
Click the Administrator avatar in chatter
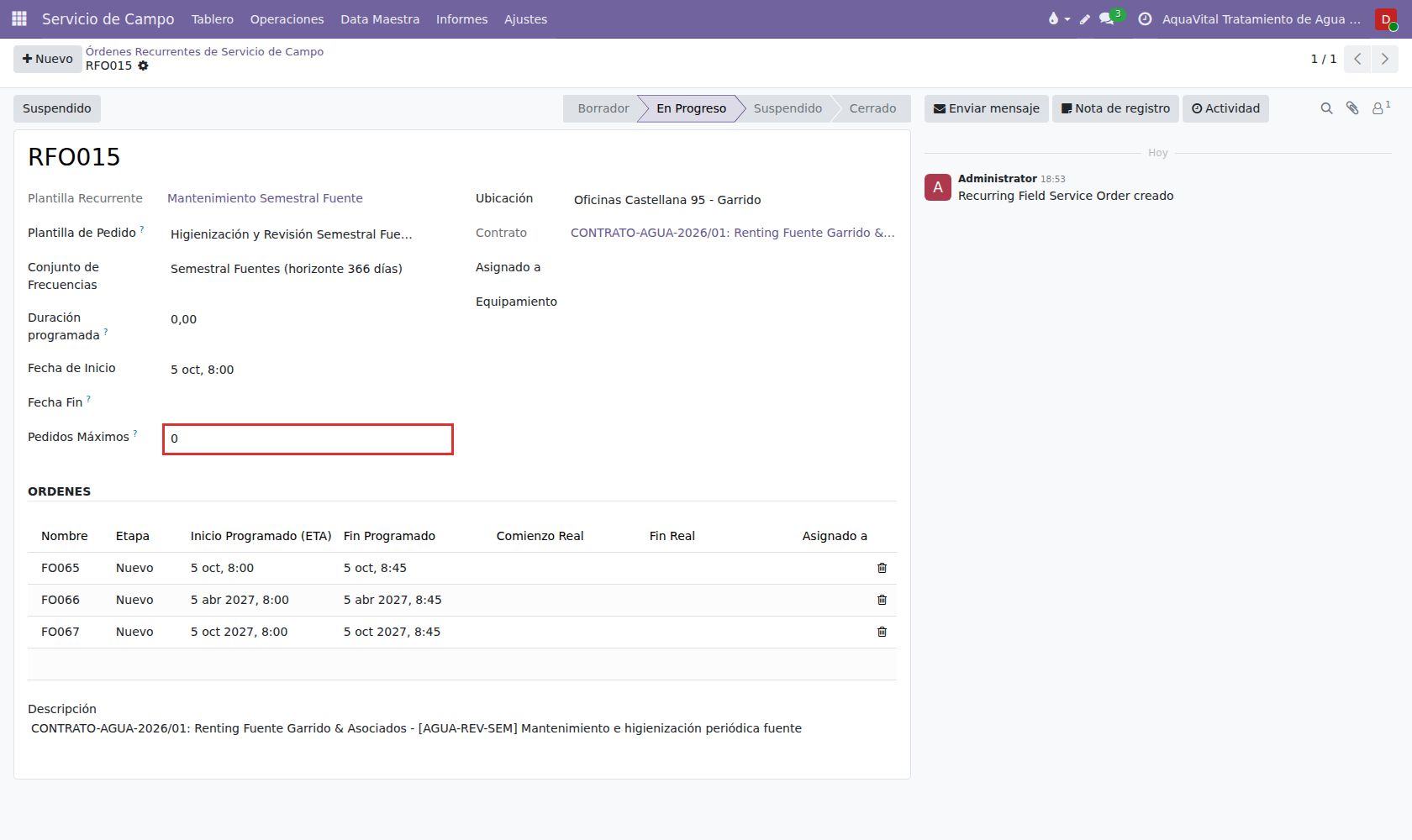(938, 187)
